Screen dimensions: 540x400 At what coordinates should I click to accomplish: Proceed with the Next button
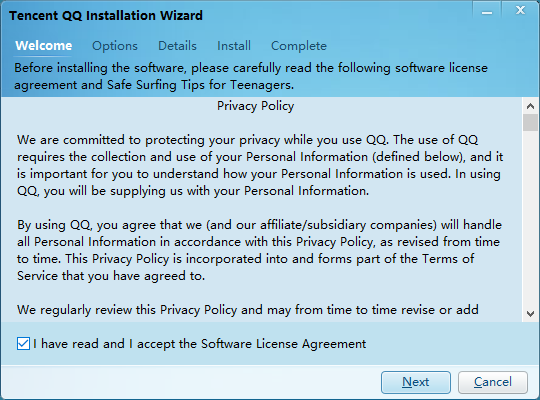click(x=416, y=382)
